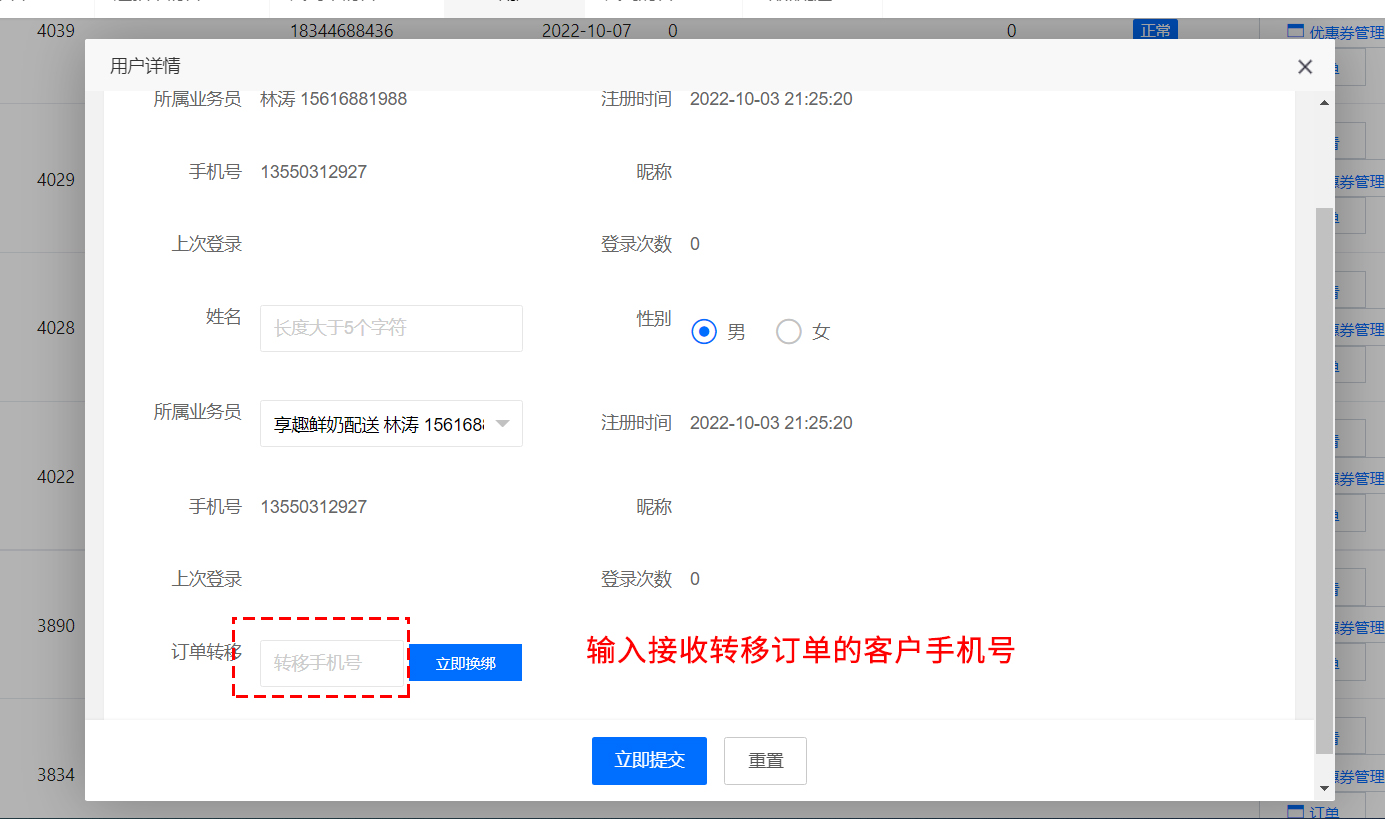Click the scrollbar up arrow in dialog
1385x819 pixels.
click(1325, 103)
